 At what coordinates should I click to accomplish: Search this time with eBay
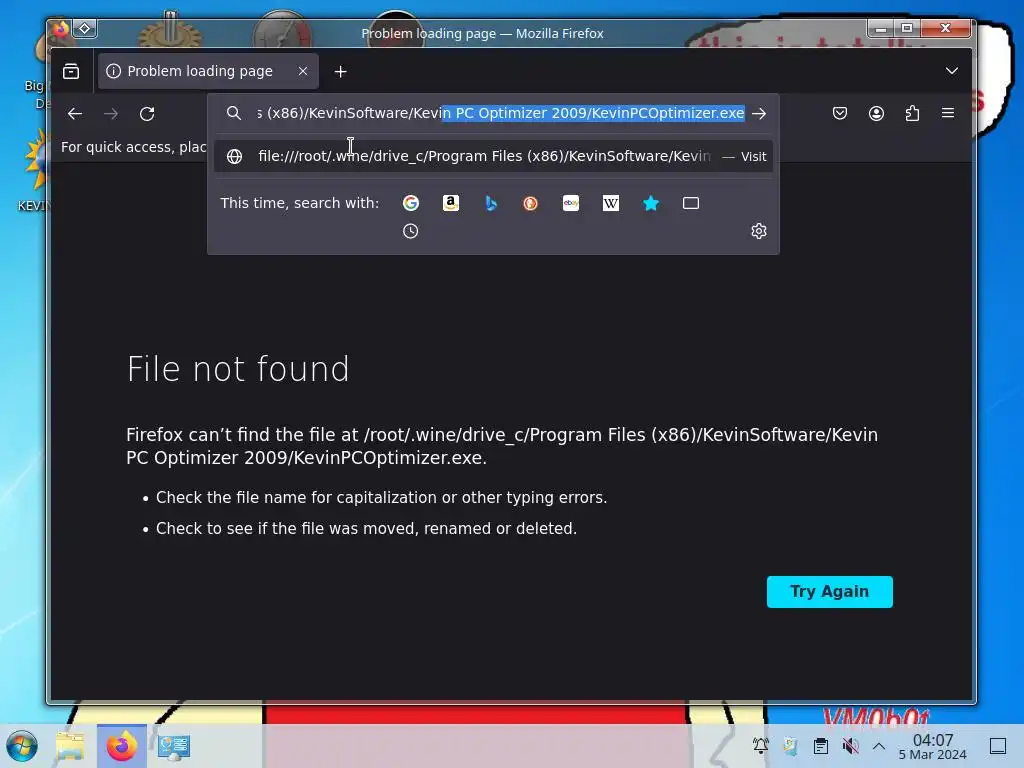pyautogui.click(x=571, y=203)
